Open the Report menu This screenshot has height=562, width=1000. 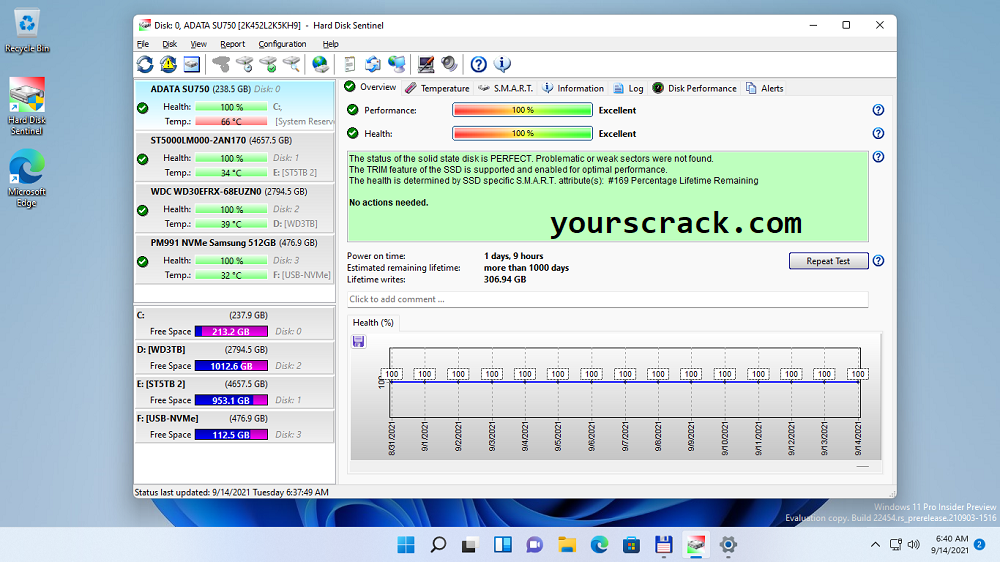coord(232,44)
